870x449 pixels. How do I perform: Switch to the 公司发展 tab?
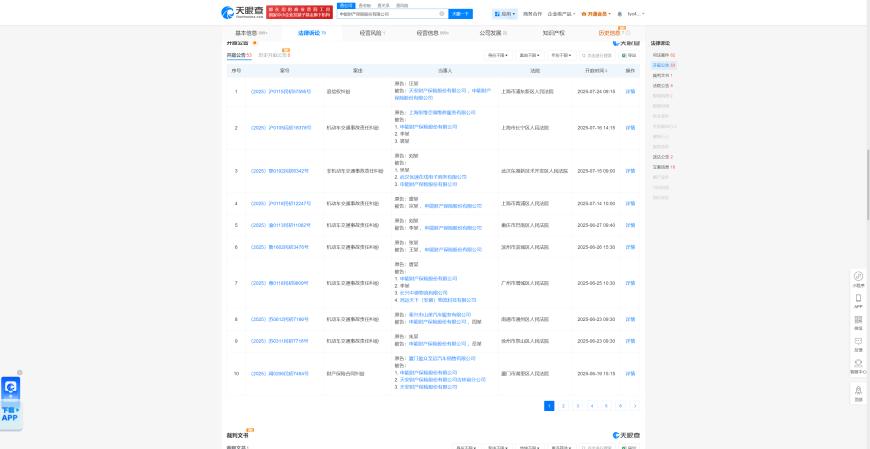[493, 33]
